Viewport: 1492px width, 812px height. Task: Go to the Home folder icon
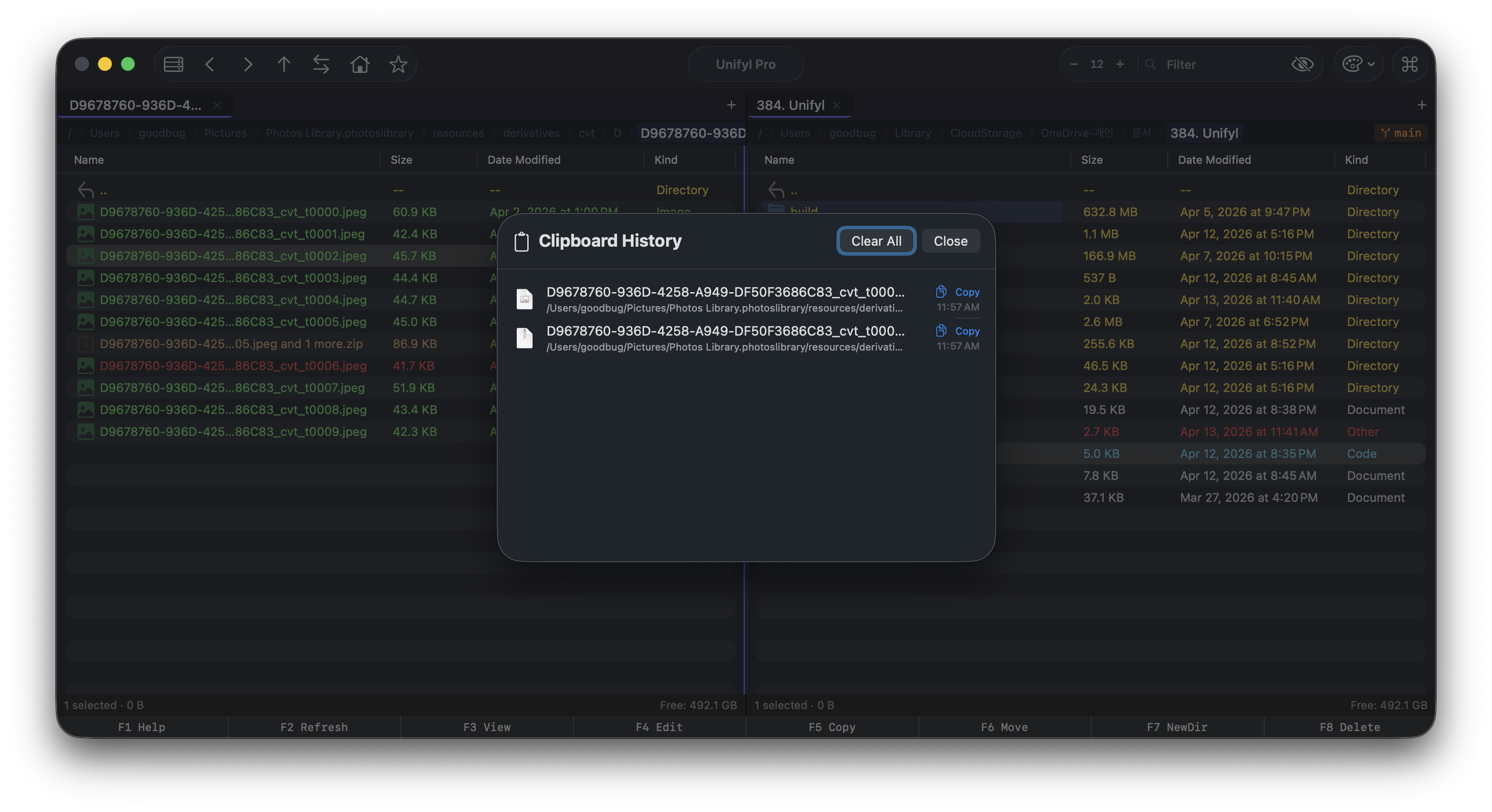click(360, 64)
